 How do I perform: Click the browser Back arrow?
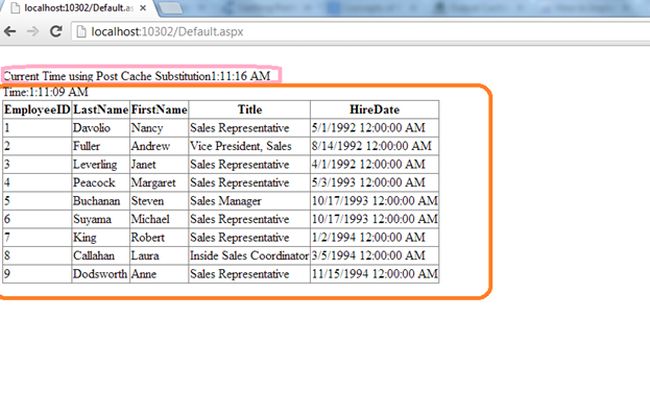(10, 31)
